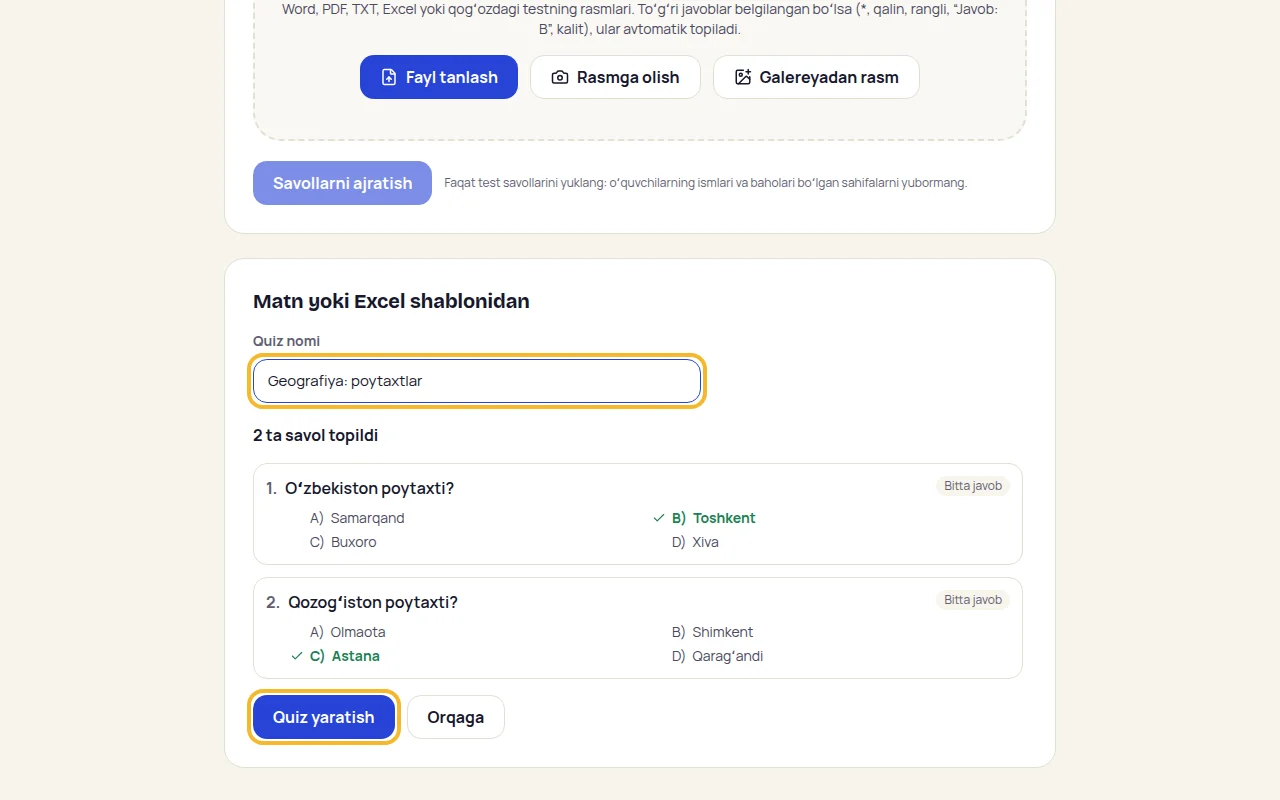
Task: Focus the Quiz nomi text field
Action: click(477, 381)
